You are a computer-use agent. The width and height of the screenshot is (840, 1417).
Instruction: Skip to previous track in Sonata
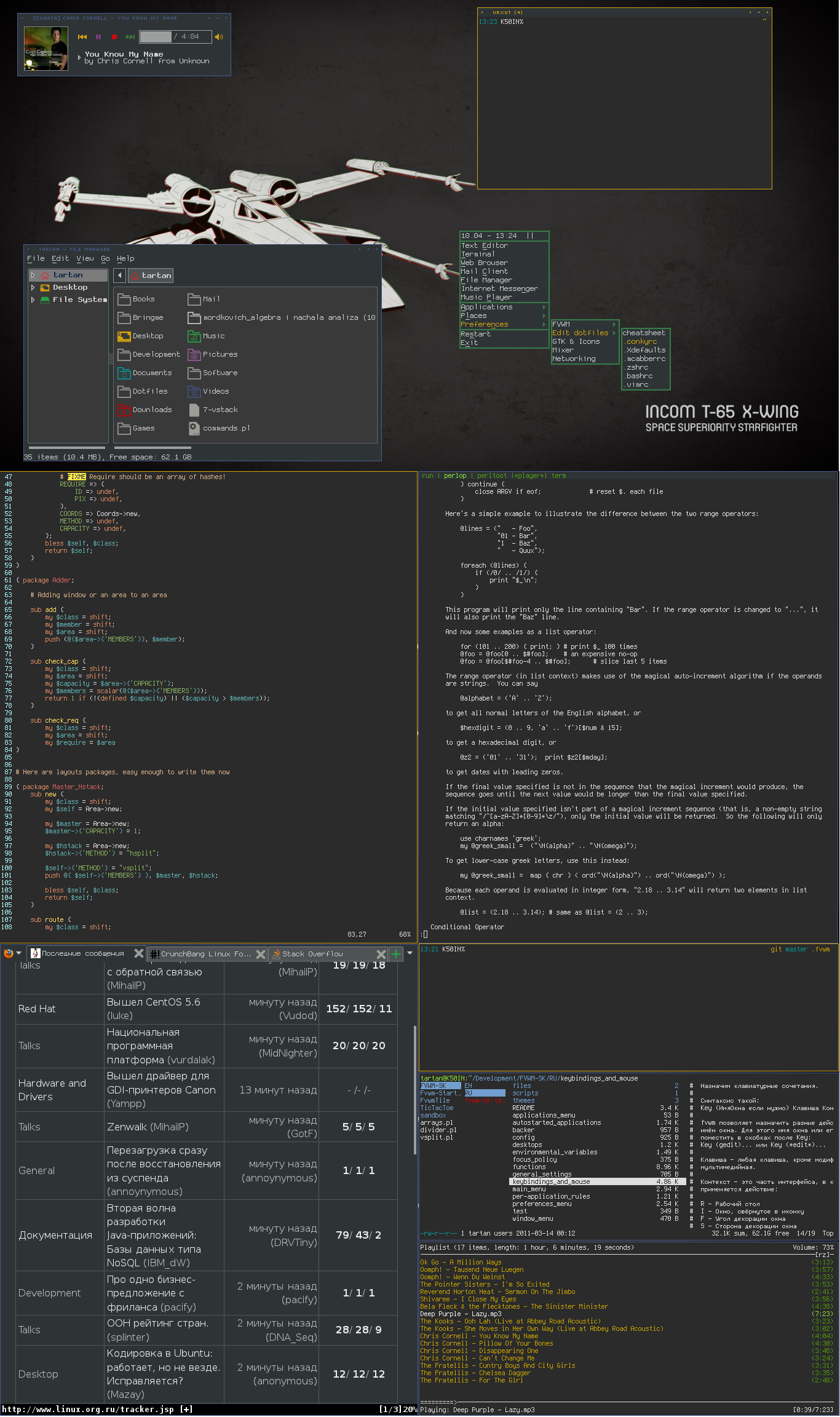(82, 37)
